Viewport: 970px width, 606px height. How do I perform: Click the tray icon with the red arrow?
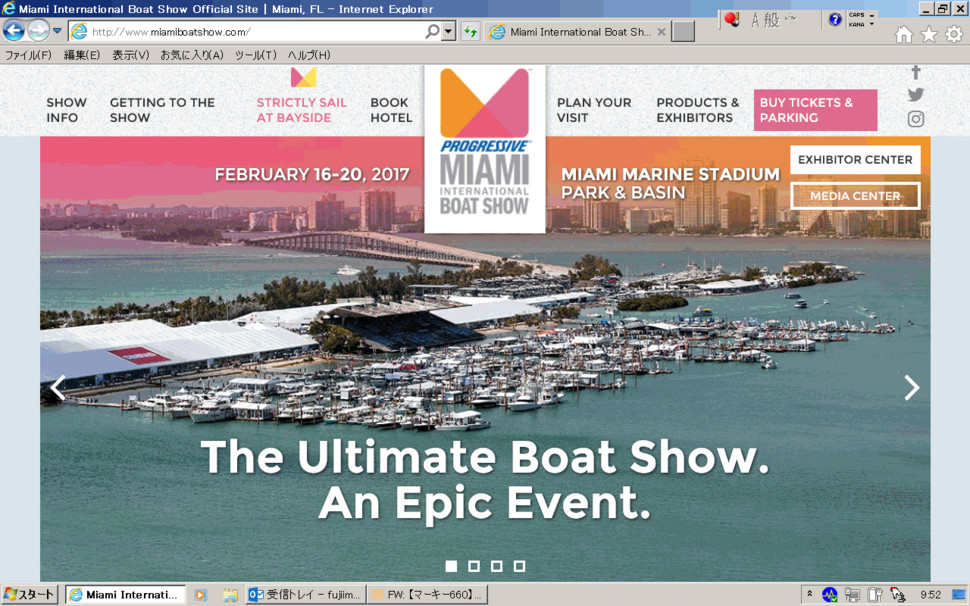click(898, 595)
